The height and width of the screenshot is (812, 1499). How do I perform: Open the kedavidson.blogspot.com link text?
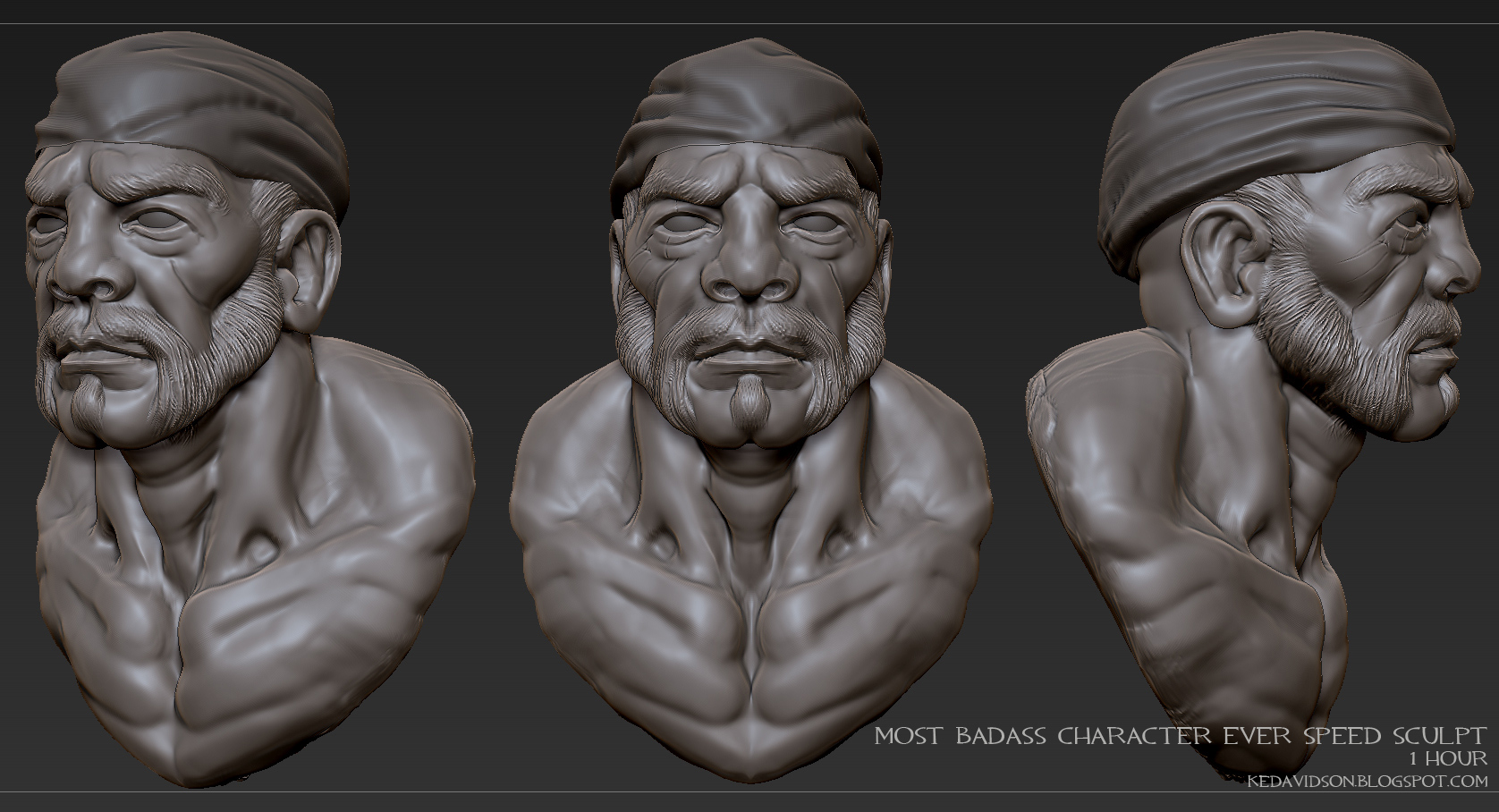click(1368, 781)
